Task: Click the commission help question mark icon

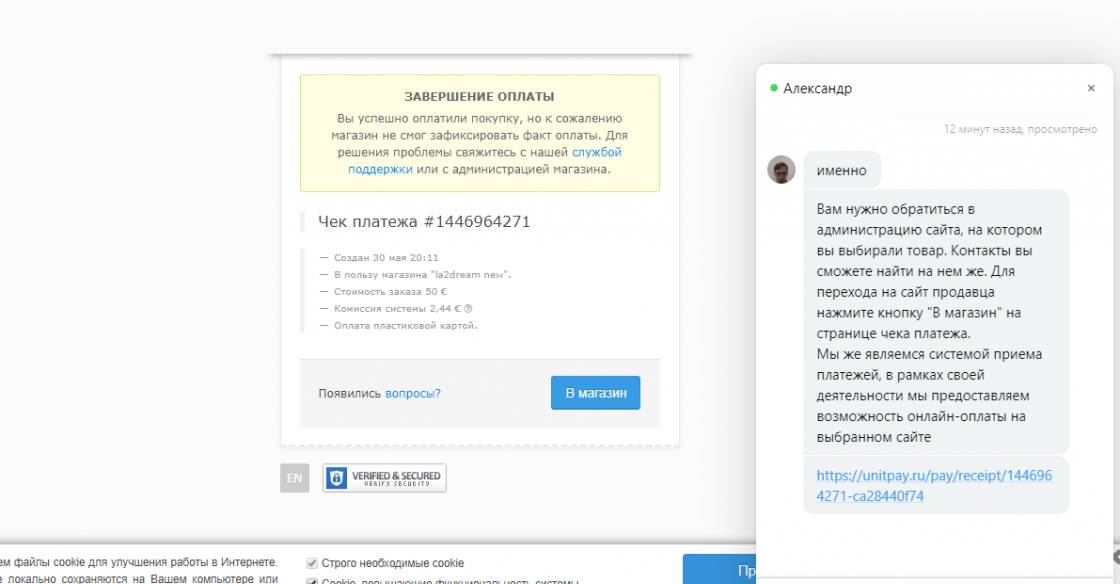Action: point(468,308)
